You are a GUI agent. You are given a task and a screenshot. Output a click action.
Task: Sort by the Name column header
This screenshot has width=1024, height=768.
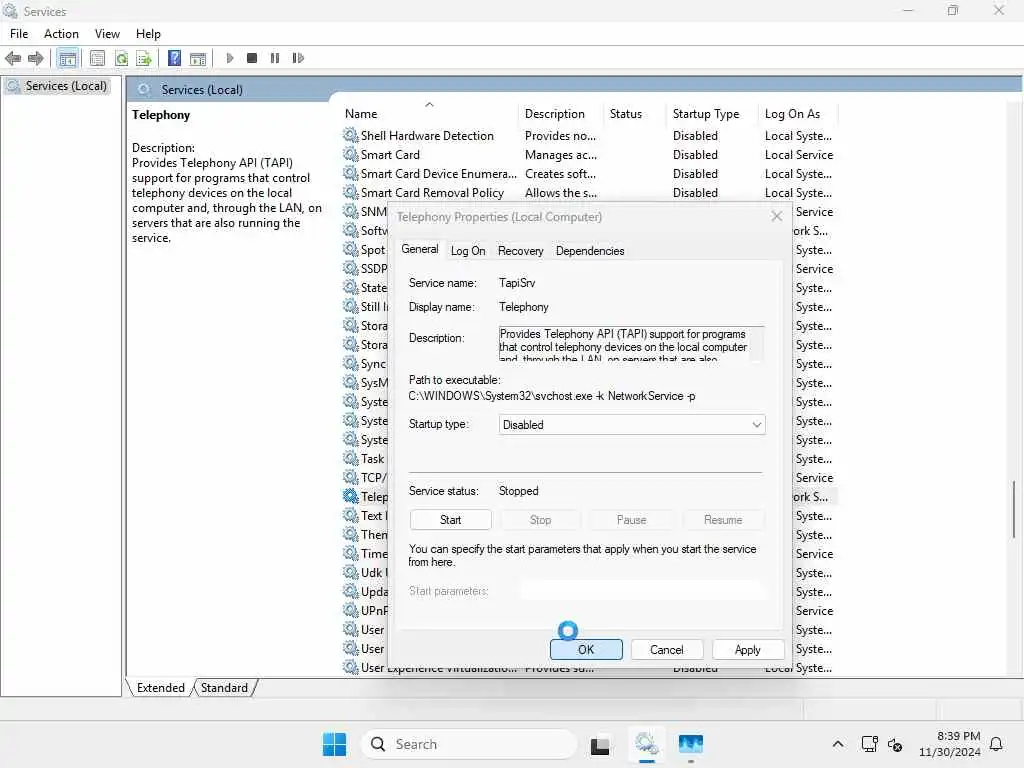click(429, 114)
